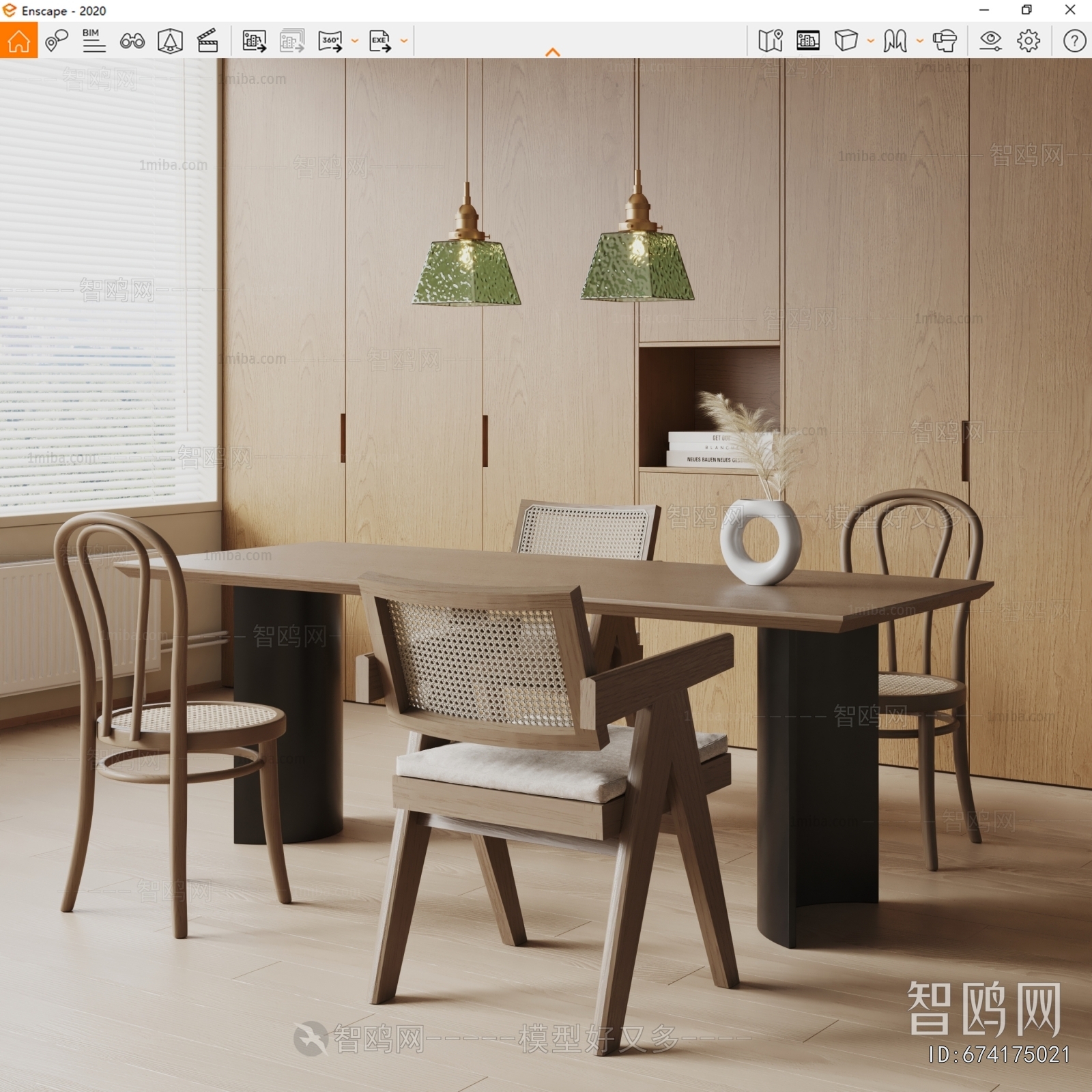The width and height of the screenshot is (1092, 1092).
Task: Open general settings gear
Action: (x=1029, y=41)
